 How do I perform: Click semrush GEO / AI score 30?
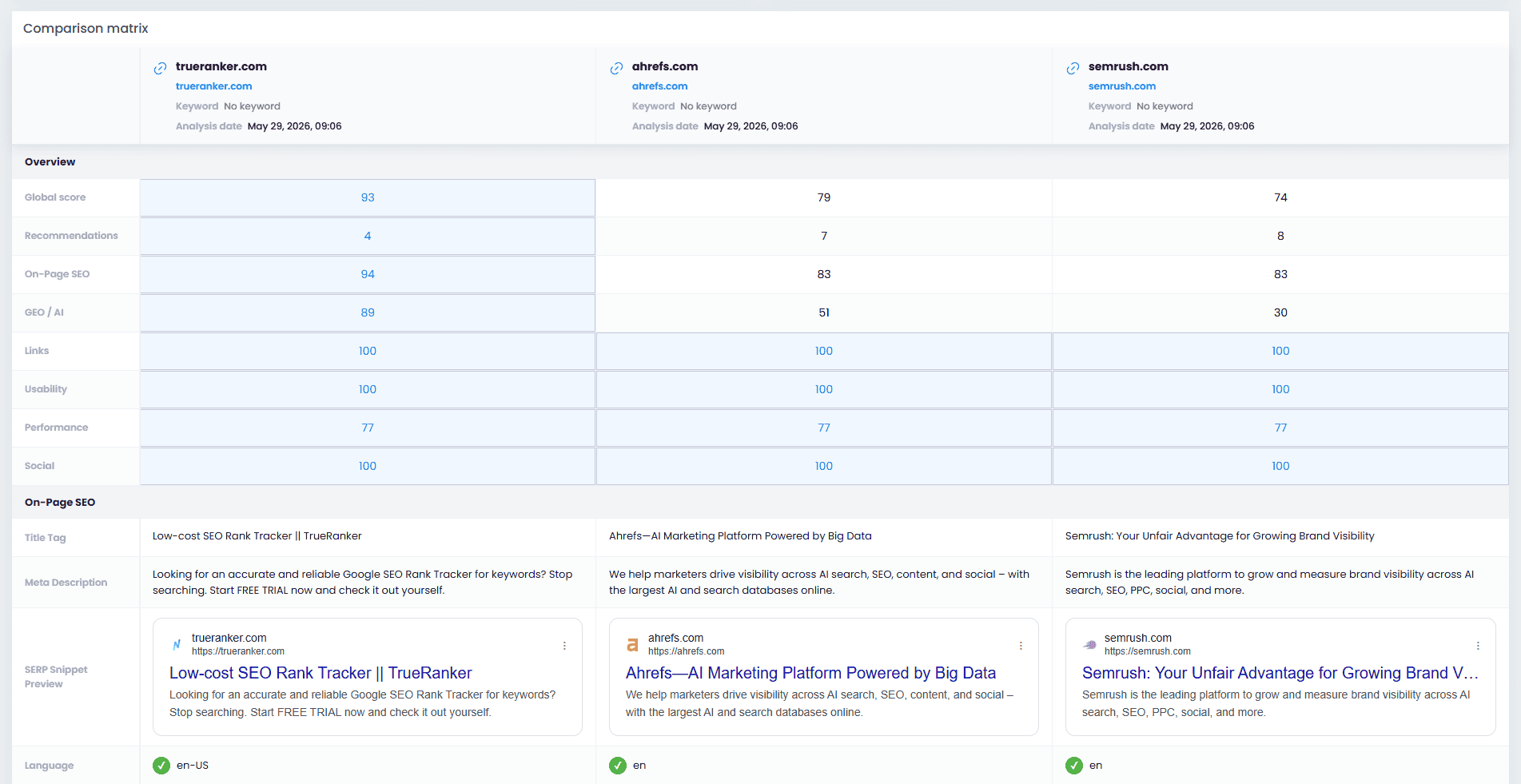(x=1280, y=312)
